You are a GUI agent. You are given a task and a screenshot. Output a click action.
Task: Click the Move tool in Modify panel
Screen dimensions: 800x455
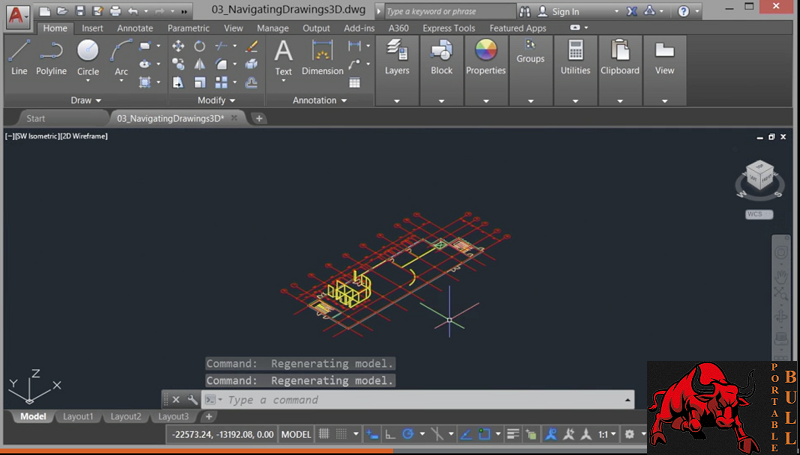[178, 46]
